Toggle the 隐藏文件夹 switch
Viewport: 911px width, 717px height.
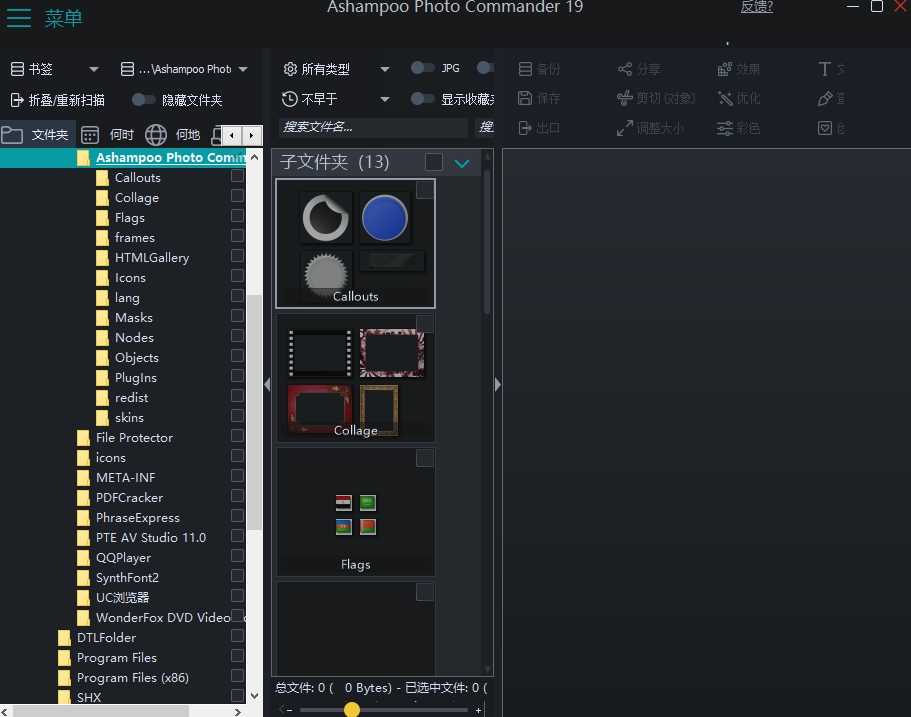click(x=144, y=100)
